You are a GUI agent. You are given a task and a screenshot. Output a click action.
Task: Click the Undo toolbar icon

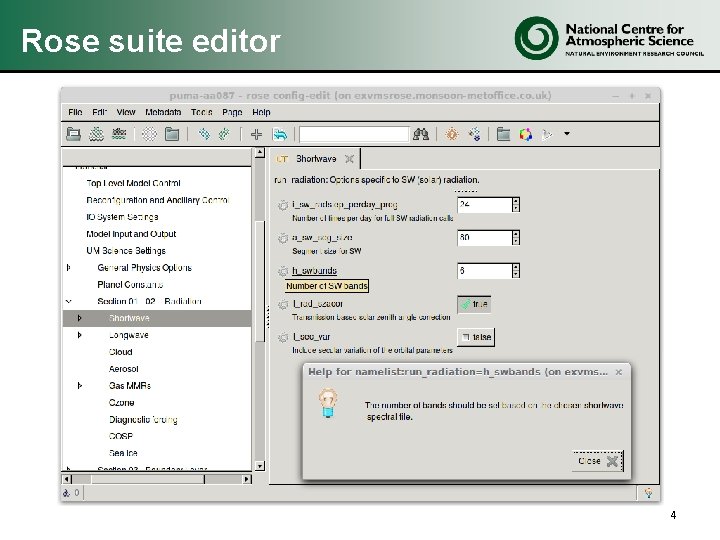[x=204, y=134]
